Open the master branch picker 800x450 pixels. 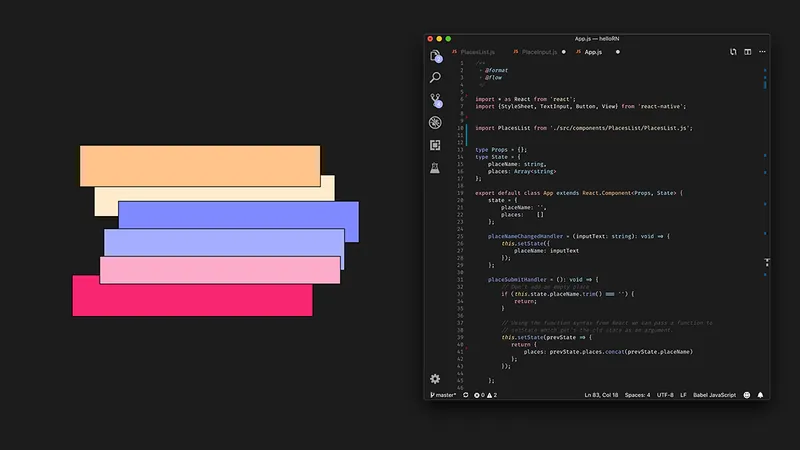point(443,395)
